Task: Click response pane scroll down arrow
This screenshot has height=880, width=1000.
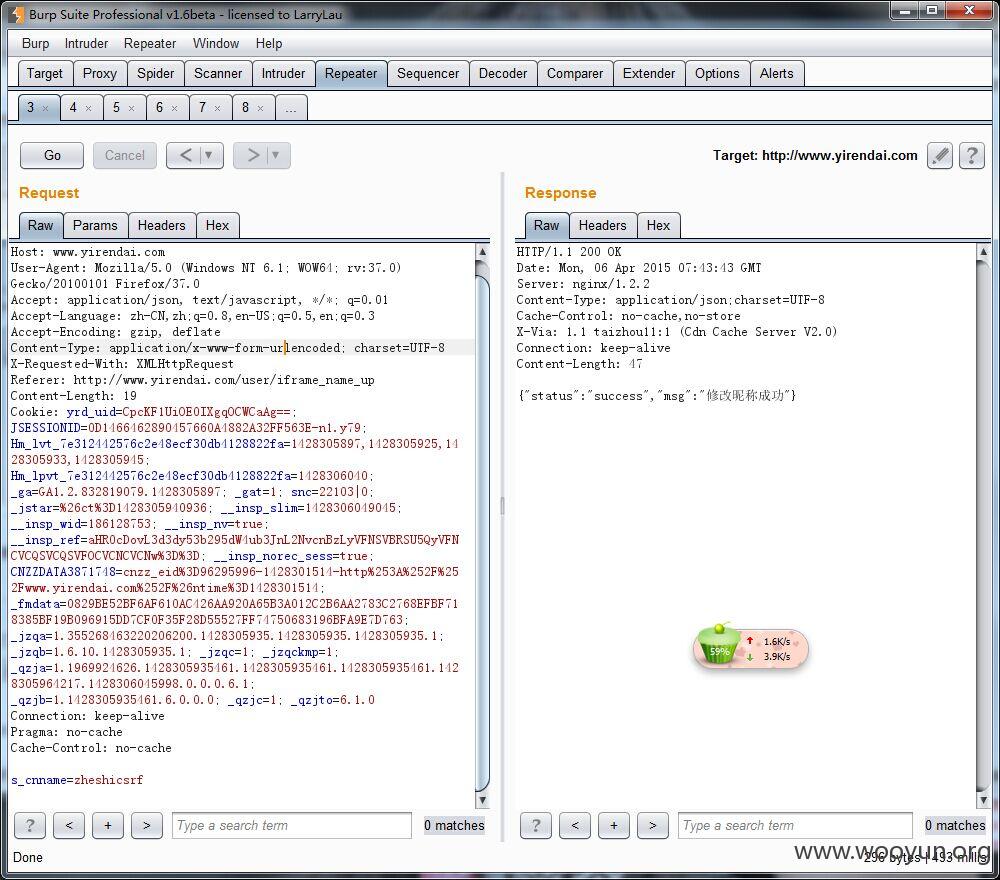Action: [x=983, y=800]
